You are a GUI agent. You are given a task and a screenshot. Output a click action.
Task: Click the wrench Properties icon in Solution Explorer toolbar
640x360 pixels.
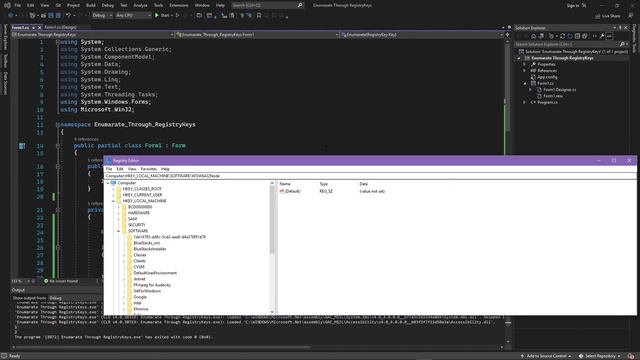[x=602, y=36]
